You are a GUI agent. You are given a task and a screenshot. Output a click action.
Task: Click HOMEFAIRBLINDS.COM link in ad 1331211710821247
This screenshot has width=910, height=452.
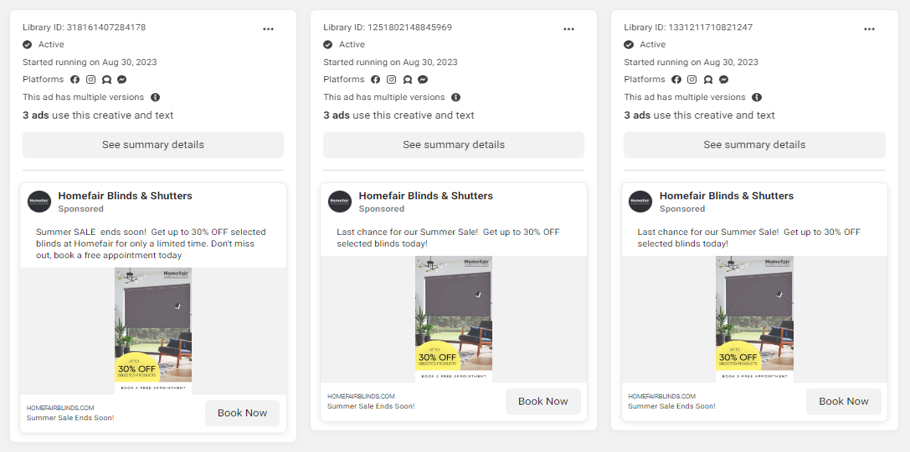[662, 396]
